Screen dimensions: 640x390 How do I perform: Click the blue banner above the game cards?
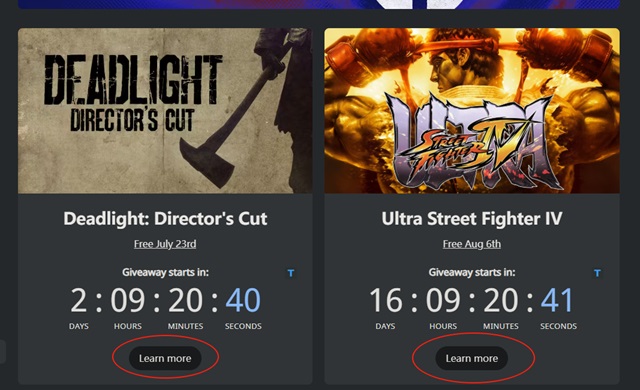click(319, 4)
